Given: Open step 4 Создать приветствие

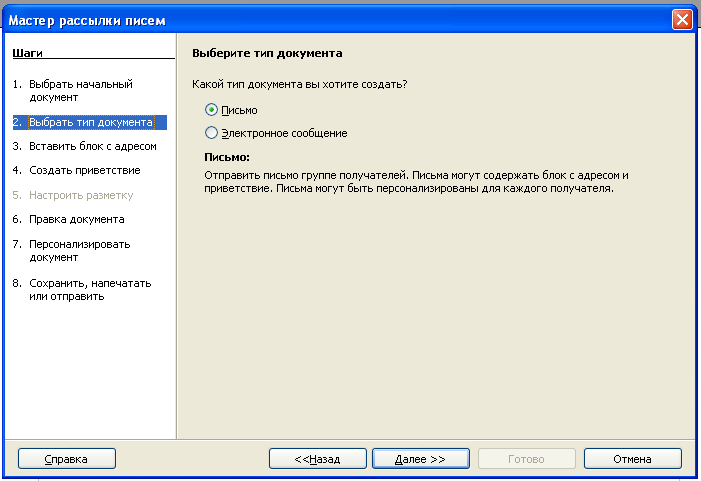Looking at the screenshot, I should coord(76,170).
